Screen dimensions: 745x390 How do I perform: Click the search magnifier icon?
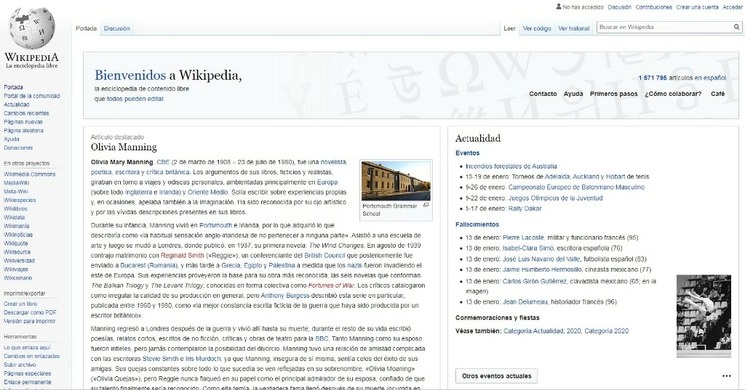(x=736, y=28)
